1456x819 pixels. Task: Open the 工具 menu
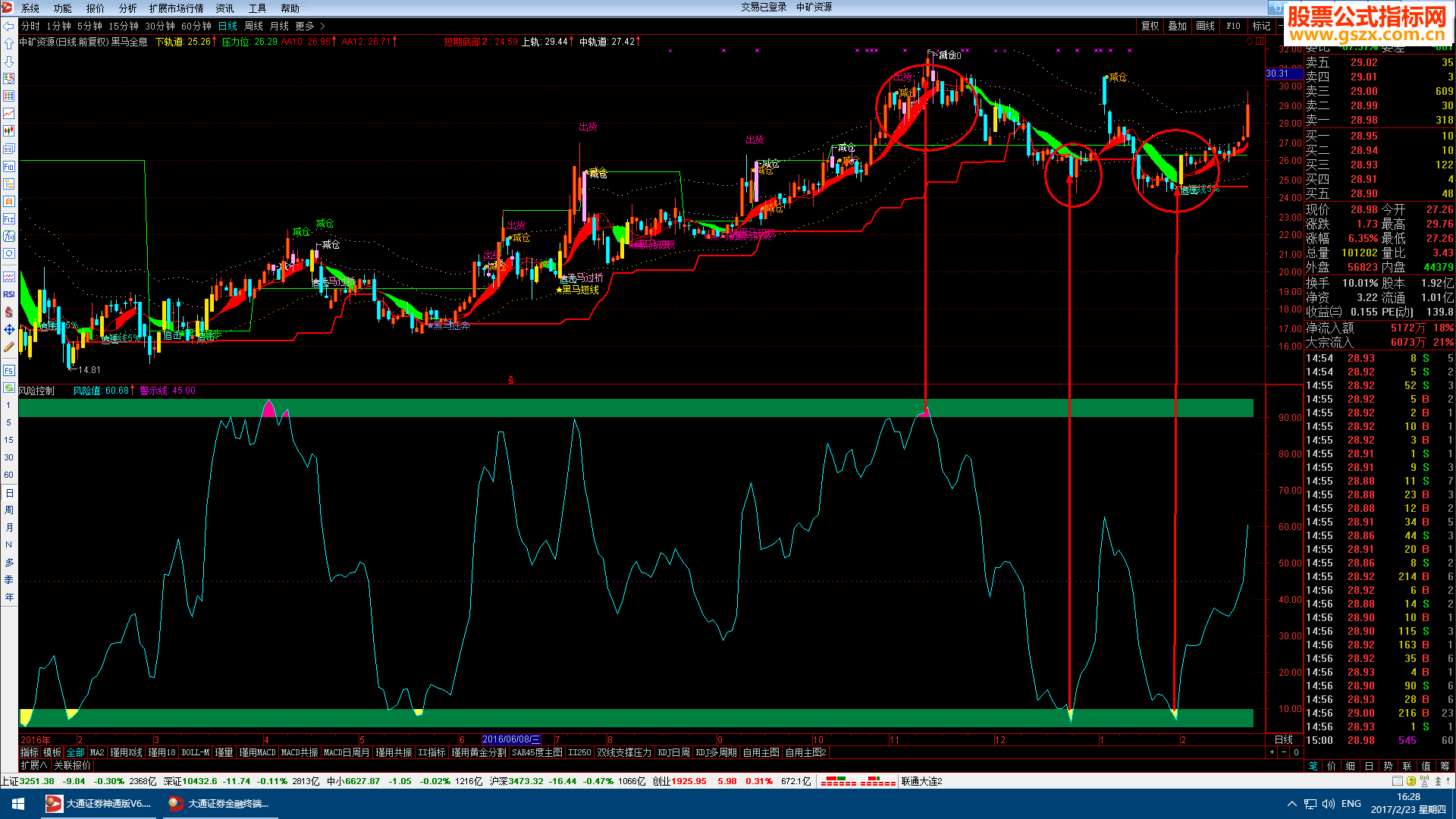(x=258, y=8)
